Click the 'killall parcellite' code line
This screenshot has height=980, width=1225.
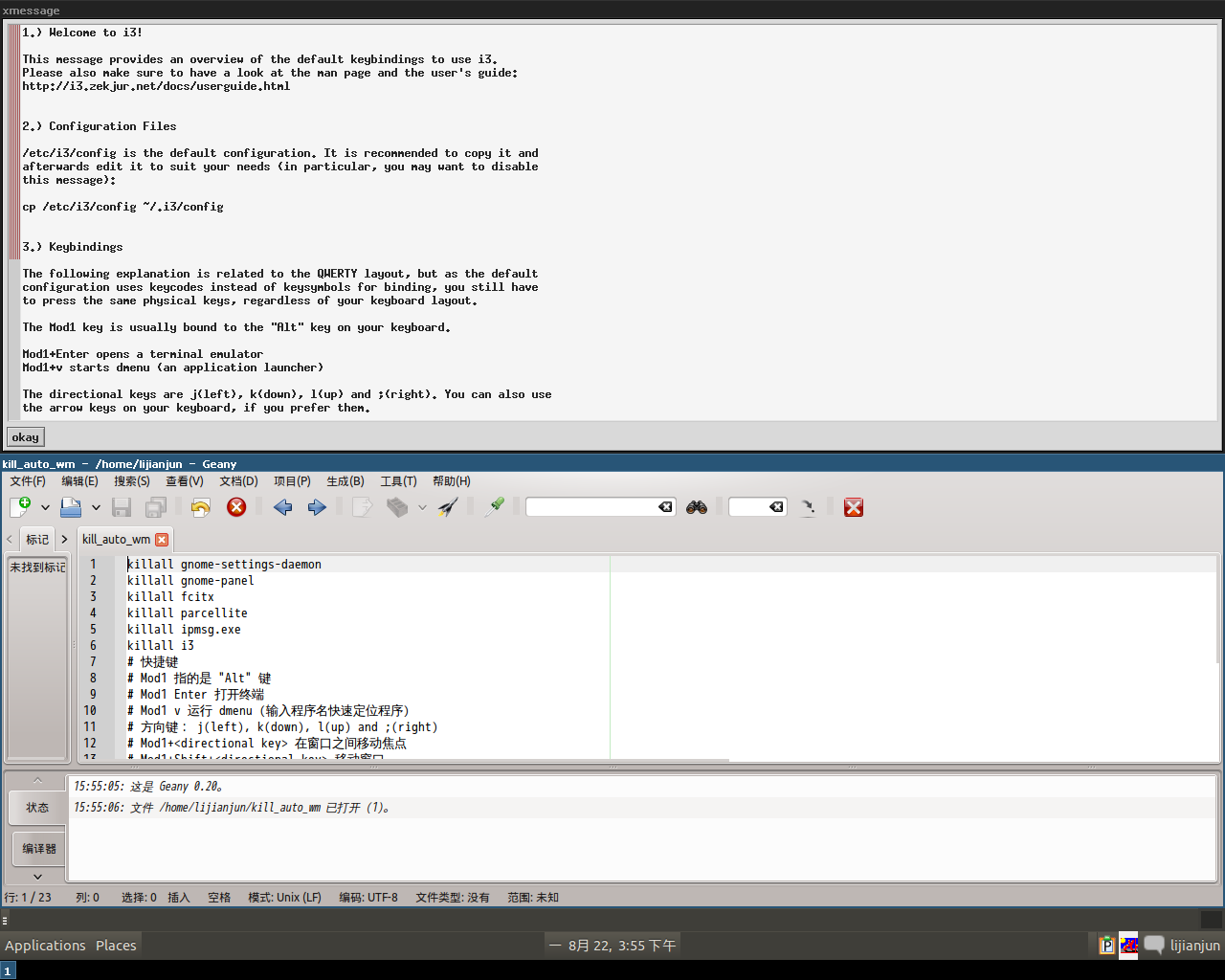[x=188, y=613]
